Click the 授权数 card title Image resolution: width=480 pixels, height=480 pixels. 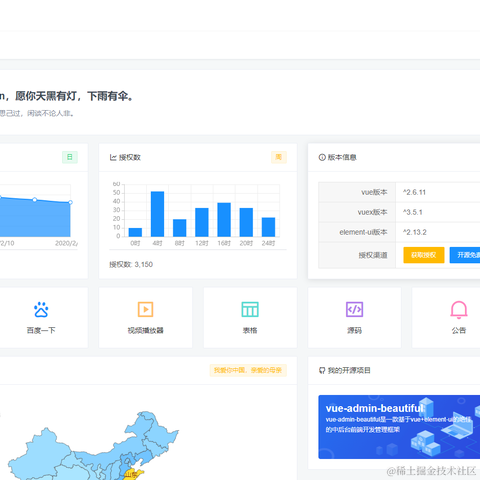[x=130, y=157]
